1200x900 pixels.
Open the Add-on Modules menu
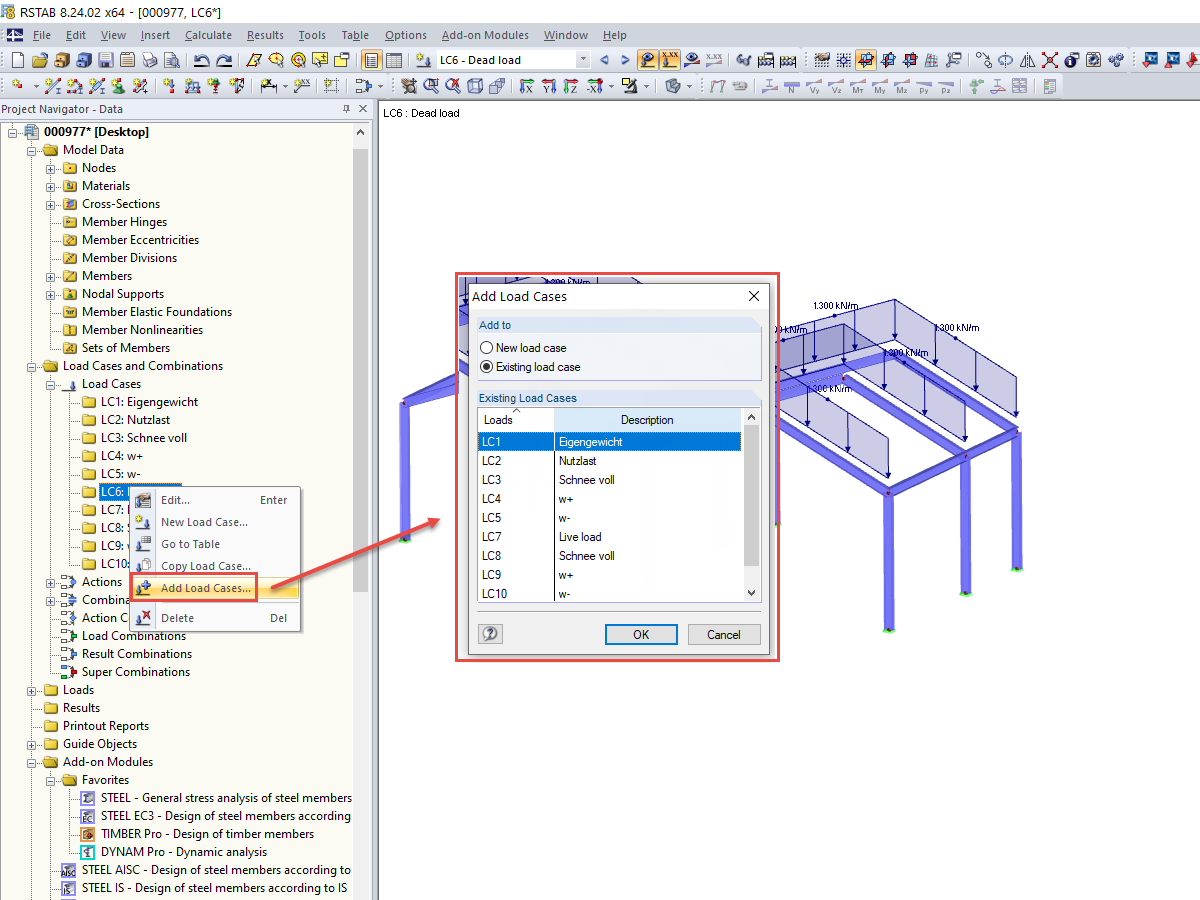485,35
